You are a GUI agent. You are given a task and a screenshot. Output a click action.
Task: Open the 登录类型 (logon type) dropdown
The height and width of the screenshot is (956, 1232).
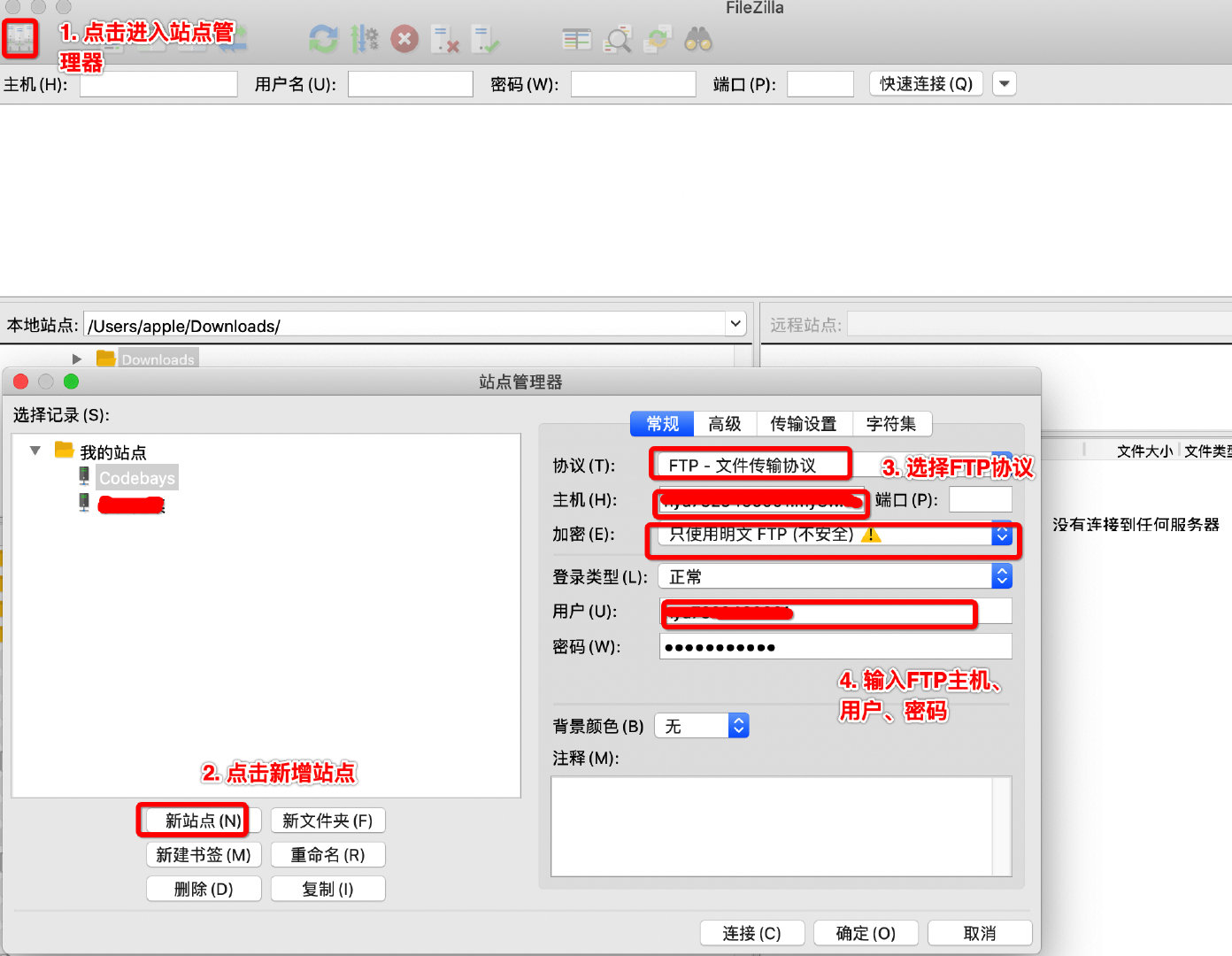pos(1001,576)
